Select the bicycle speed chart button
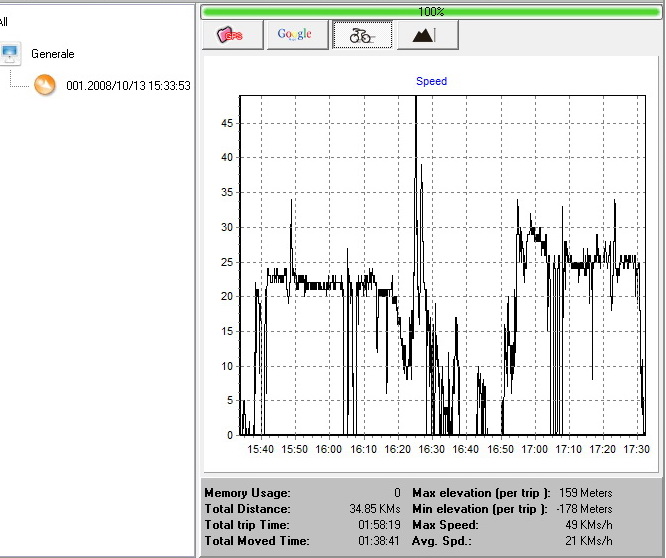666x558 pixels. tap(360, 35)
